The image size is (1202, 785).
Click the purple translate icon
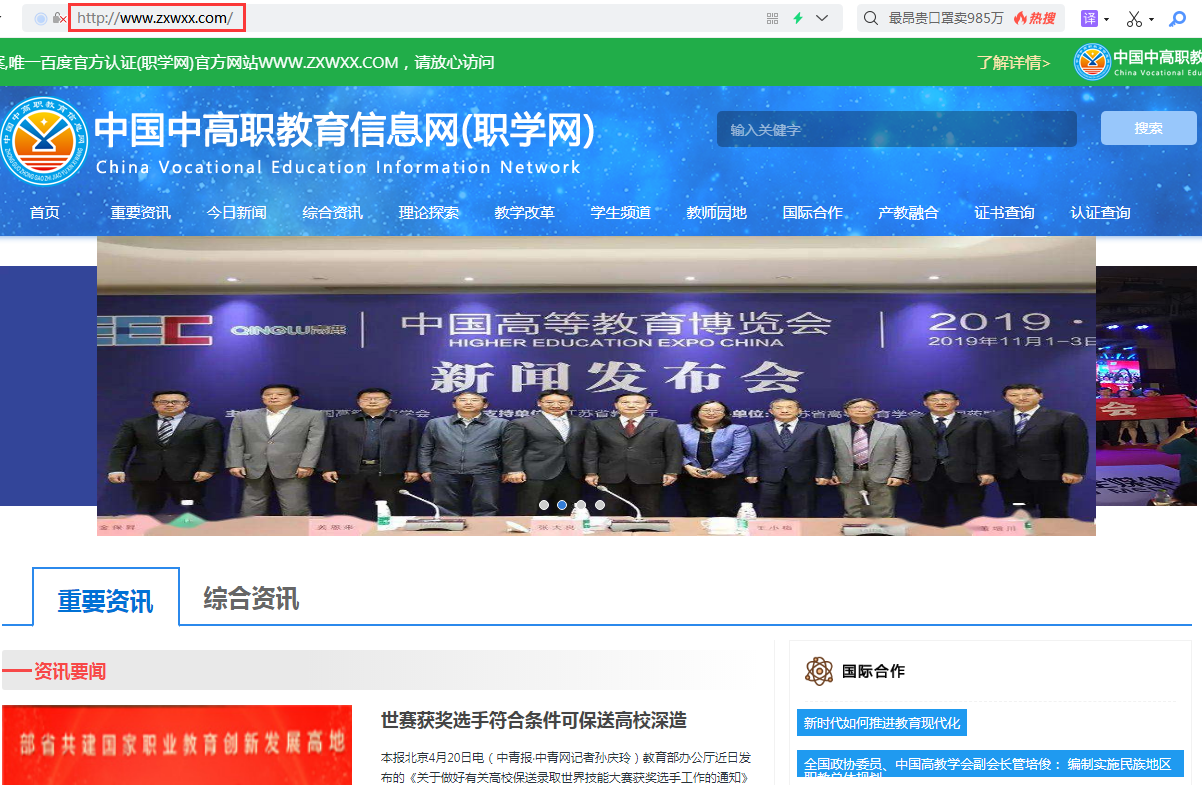point(1089,18)
